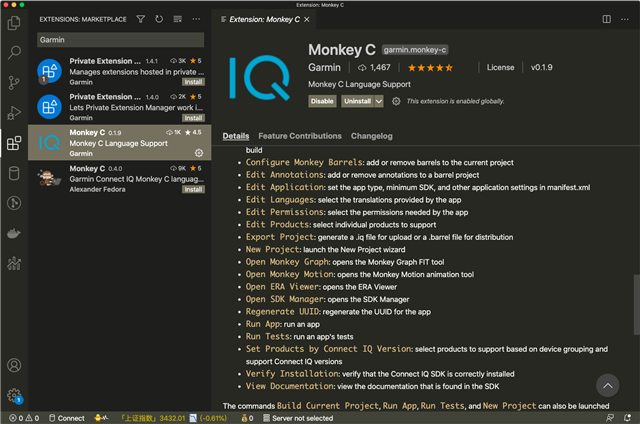The image size is (640, 424).
Task: Select Monkey C 0.4.0 list item
Action: click(x=120, y=178)
